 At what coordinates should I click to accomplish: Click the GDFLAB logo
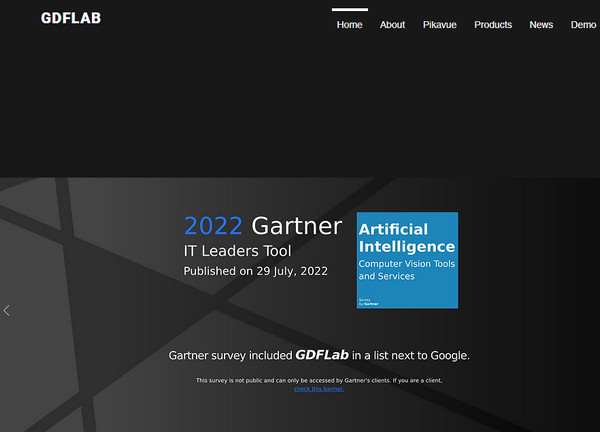[x=71, y=18]
